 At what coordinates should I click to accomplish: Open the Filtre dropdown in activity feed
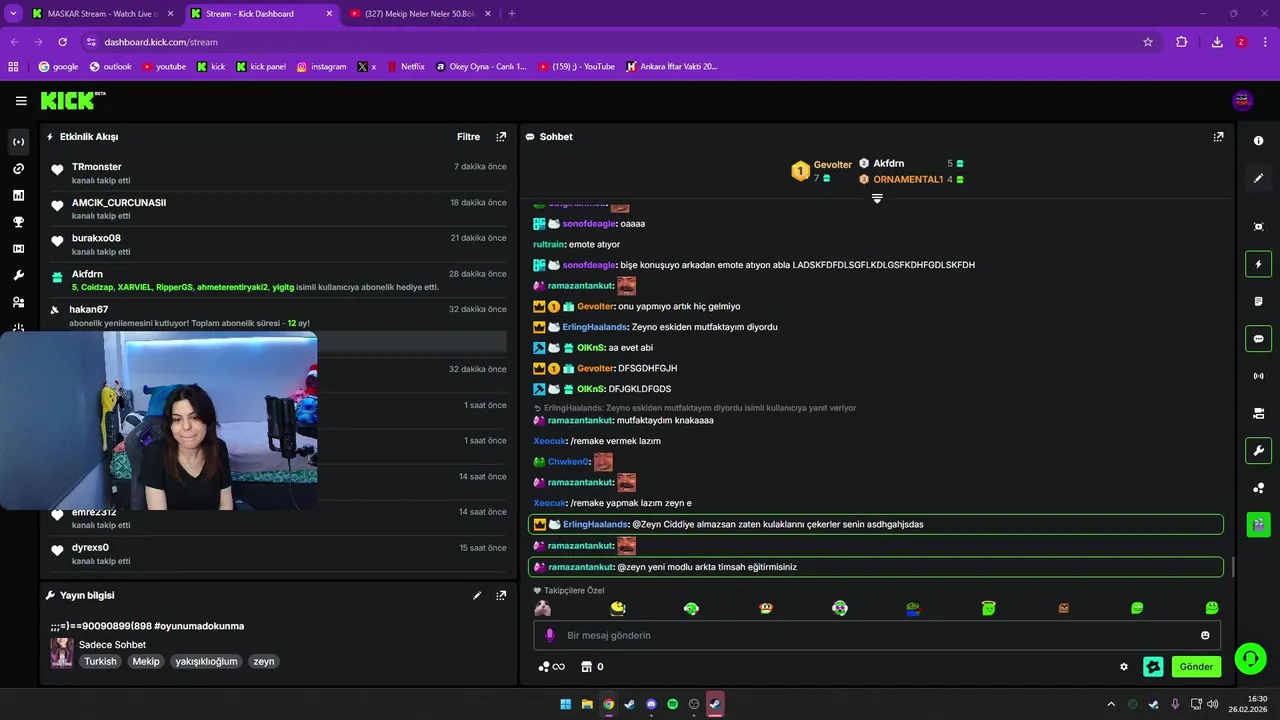(x=468, y=137)
